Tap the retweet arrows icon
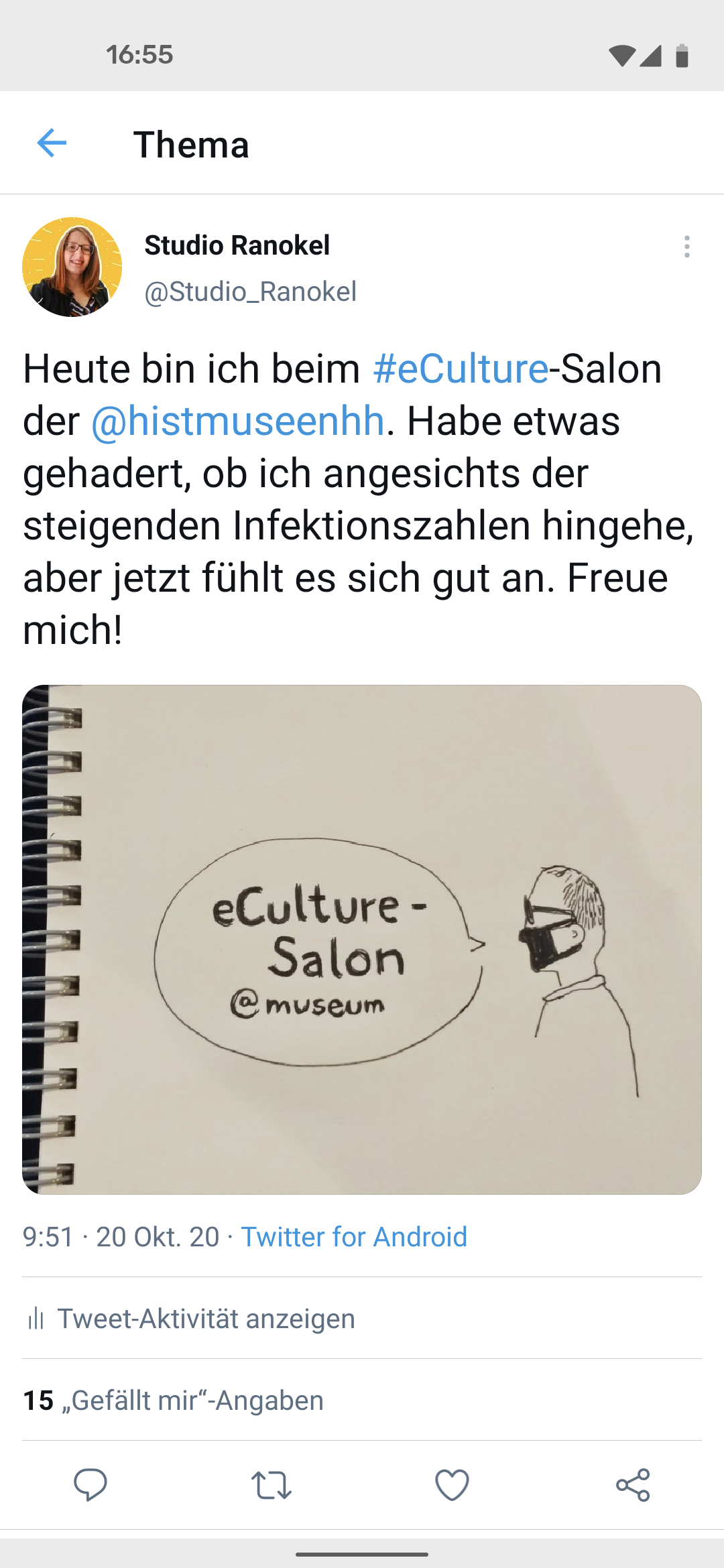 click(x=271, y=1485)
